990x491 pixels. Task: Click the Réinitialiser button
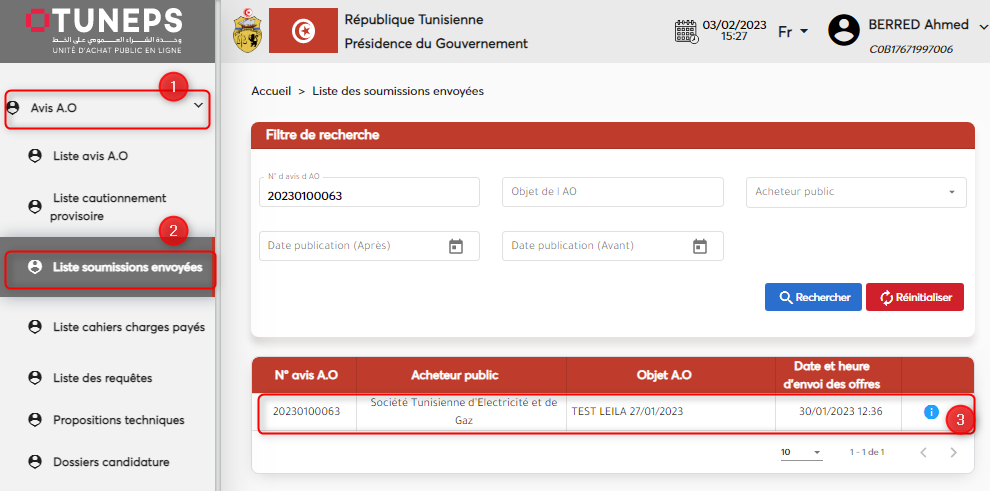pos(914,297)
